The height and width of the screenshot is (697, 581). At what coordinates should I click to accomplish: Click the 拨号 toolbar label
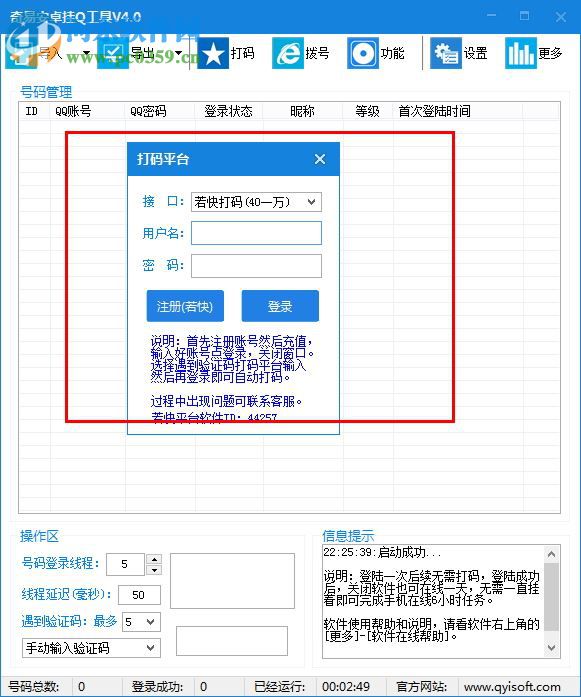317,53
